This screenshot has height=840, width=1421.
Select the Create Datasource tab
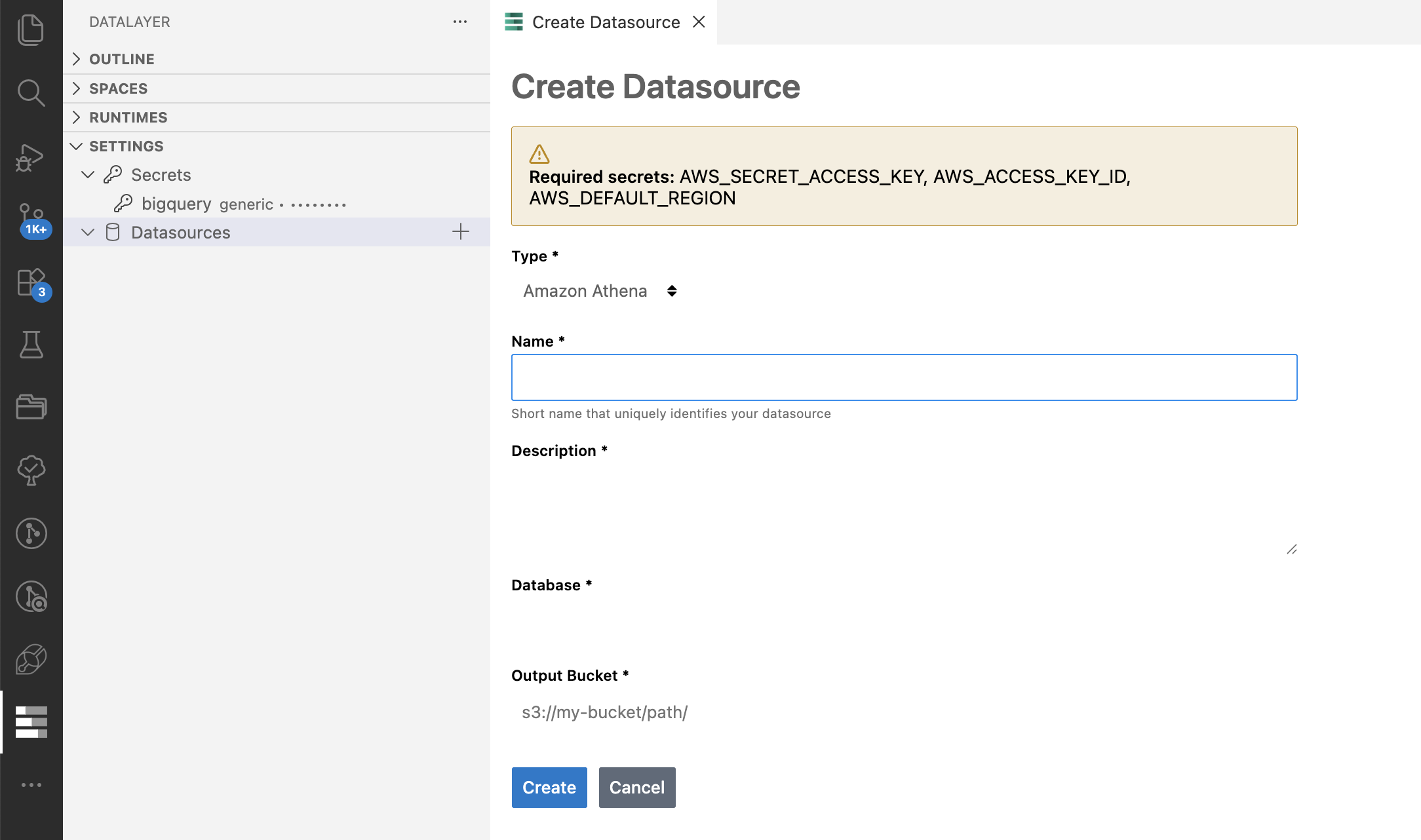(x=606, y=22)
